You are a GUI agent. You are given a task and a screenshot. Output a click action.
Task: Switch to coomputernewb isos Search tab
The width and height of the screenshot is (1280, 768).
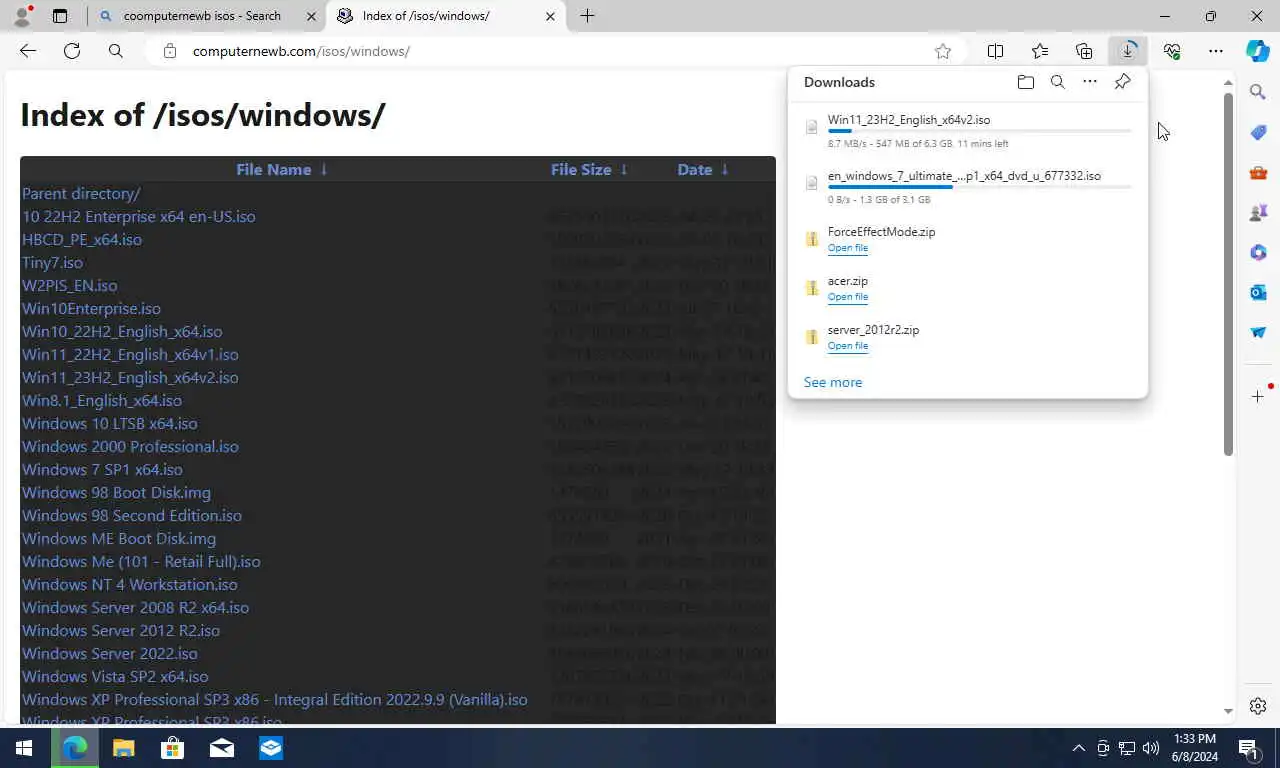point(206,16)
